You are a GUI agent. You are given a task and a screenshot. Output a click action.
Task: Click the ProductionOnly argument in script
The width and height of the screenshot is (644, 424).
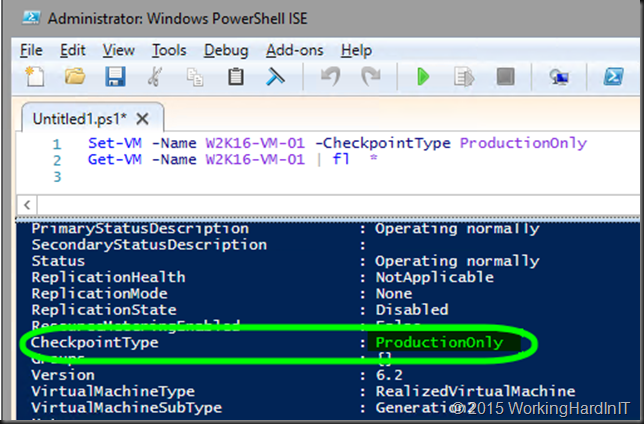pos(523,143)
